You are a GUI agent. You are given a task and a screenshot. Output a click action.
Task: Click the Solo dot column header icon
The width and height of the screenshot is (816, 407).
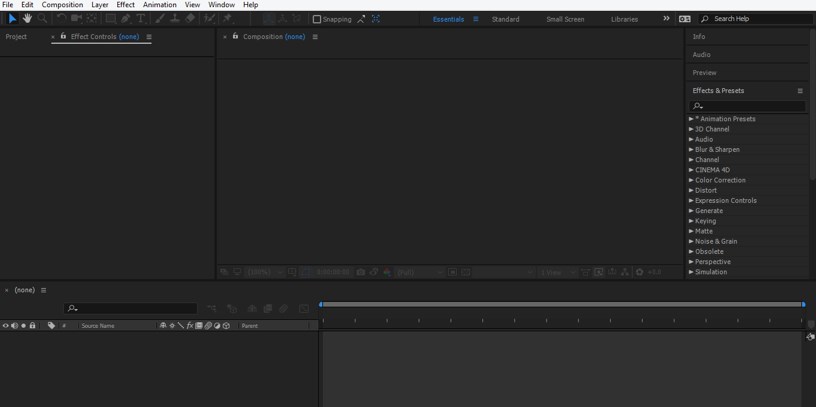23,326
